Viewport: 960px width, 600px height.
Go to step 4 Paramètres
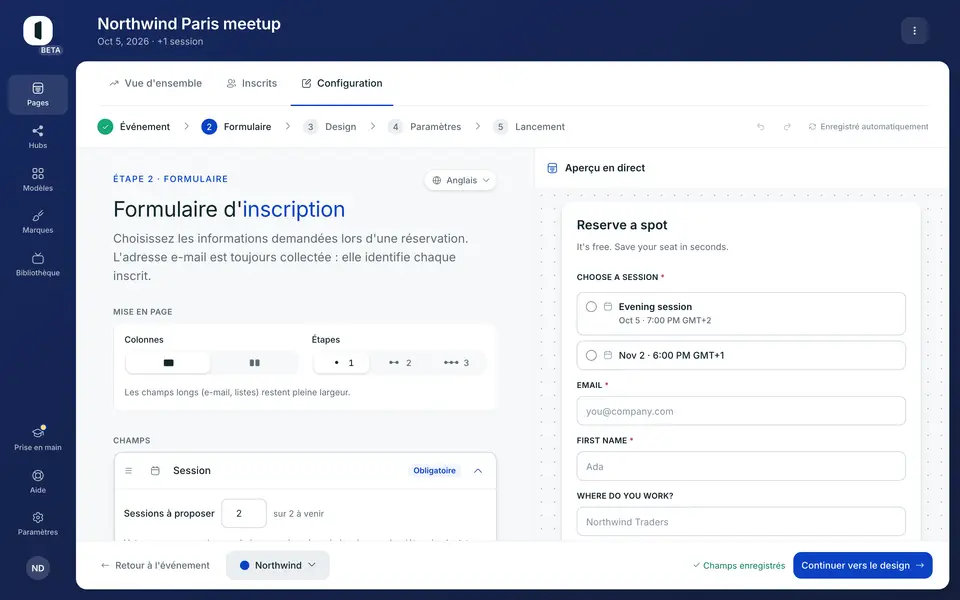424,127
